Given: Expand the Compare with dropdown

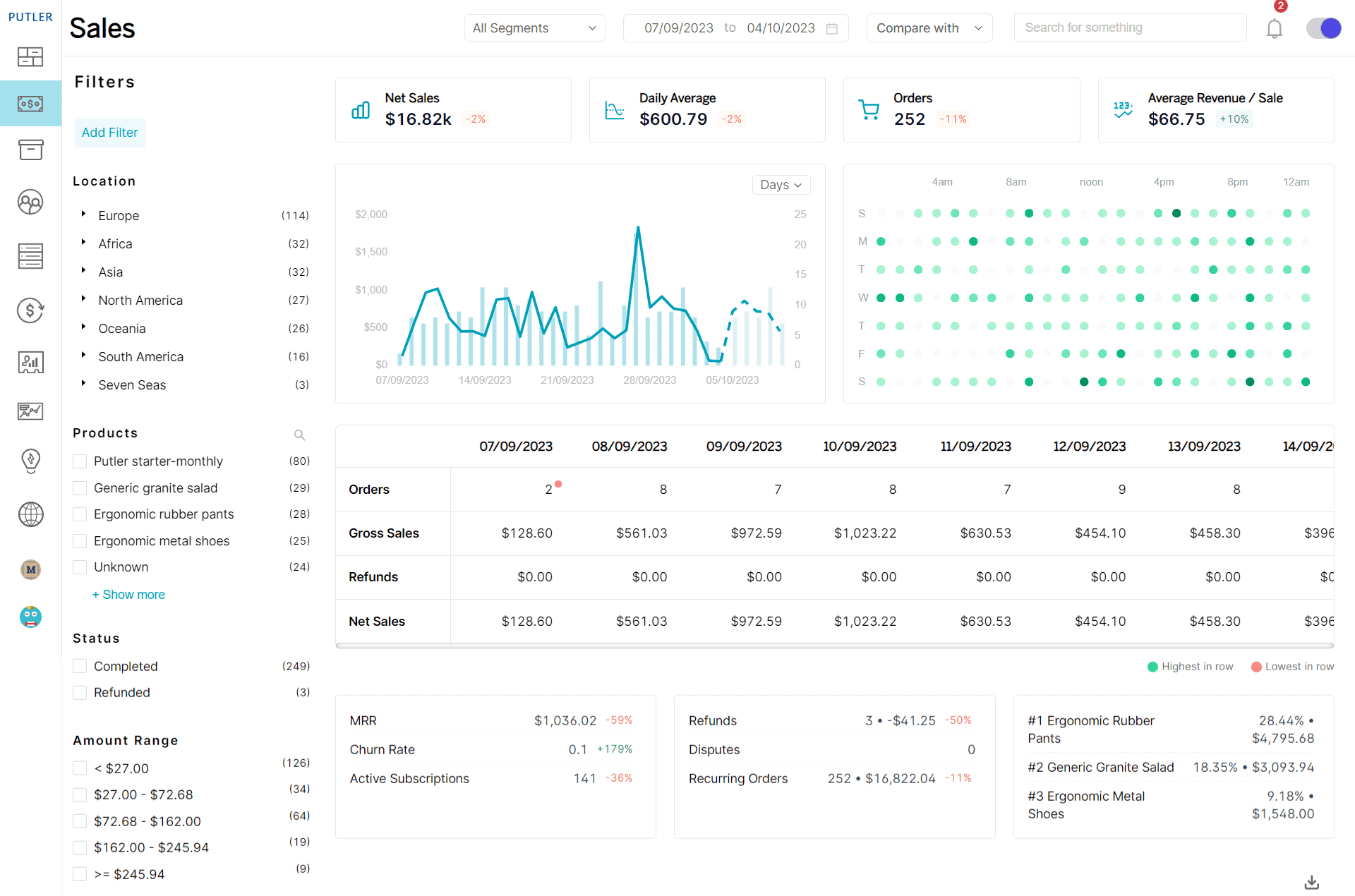Looking at the screenshot, I should [x=929, y=27].
